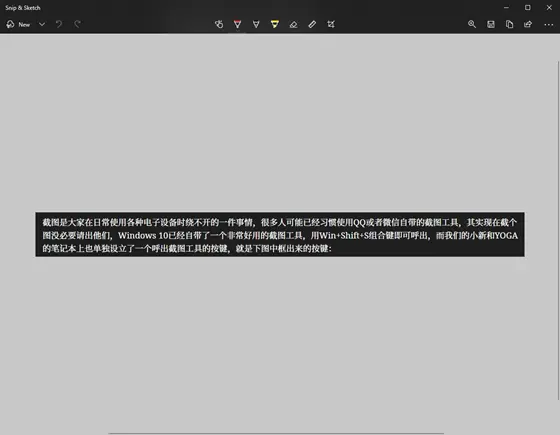Click the horizontal scrollbar at the bottom
The height and width of the screenshot is (435, 560).
pos(276,433)
